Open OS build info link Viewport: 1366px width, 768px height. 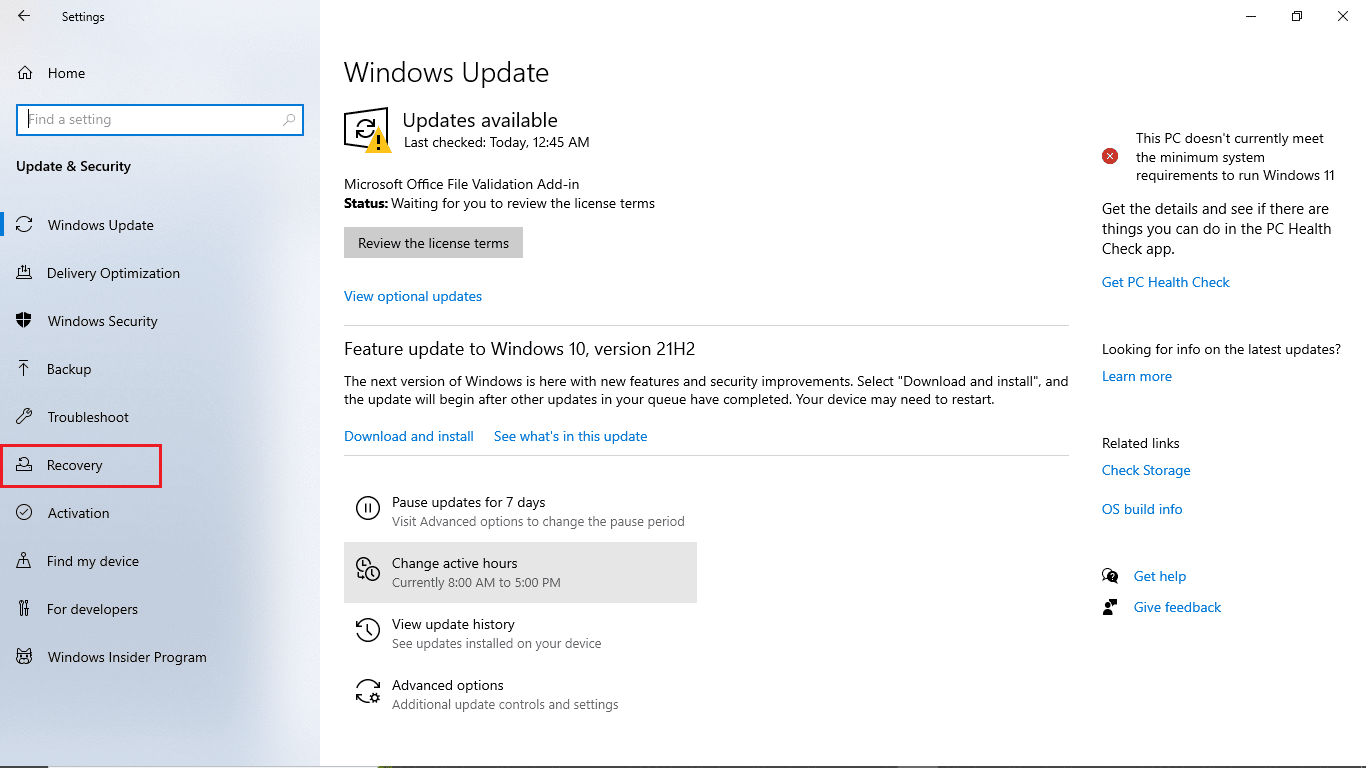click(1142, 509)
